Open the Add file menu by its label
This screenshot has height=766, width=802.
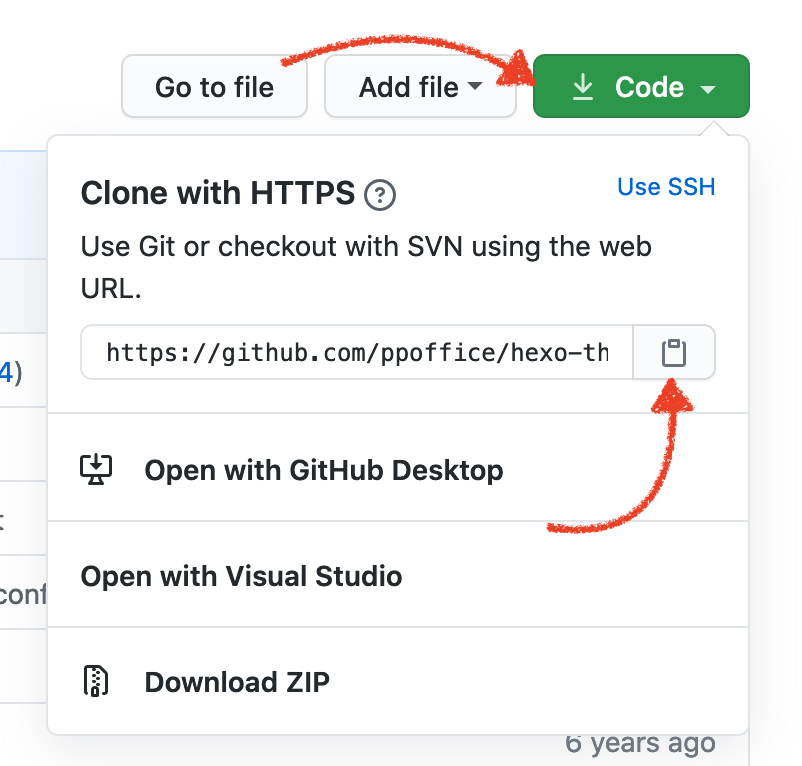(x=408, y=88)
